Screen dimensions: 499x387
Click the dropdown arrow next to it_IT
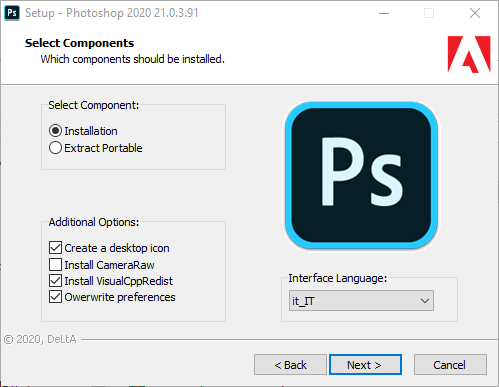pyautogui.click(x=425, y=301)
